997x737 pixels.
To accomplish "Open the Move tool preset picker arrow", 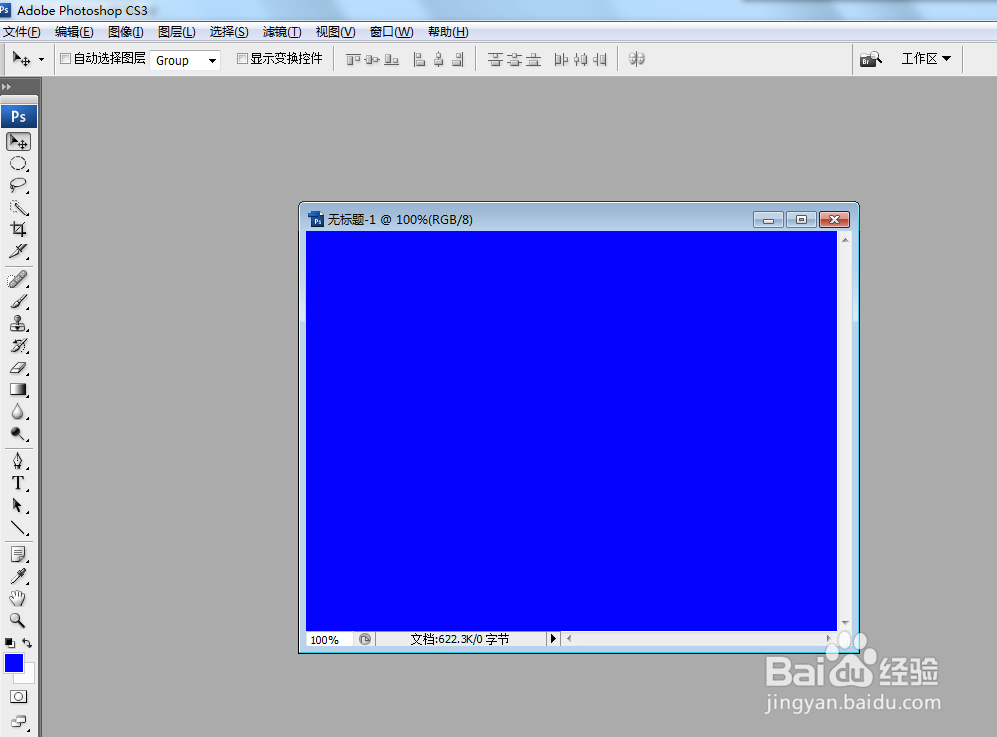I will (41, 59).
